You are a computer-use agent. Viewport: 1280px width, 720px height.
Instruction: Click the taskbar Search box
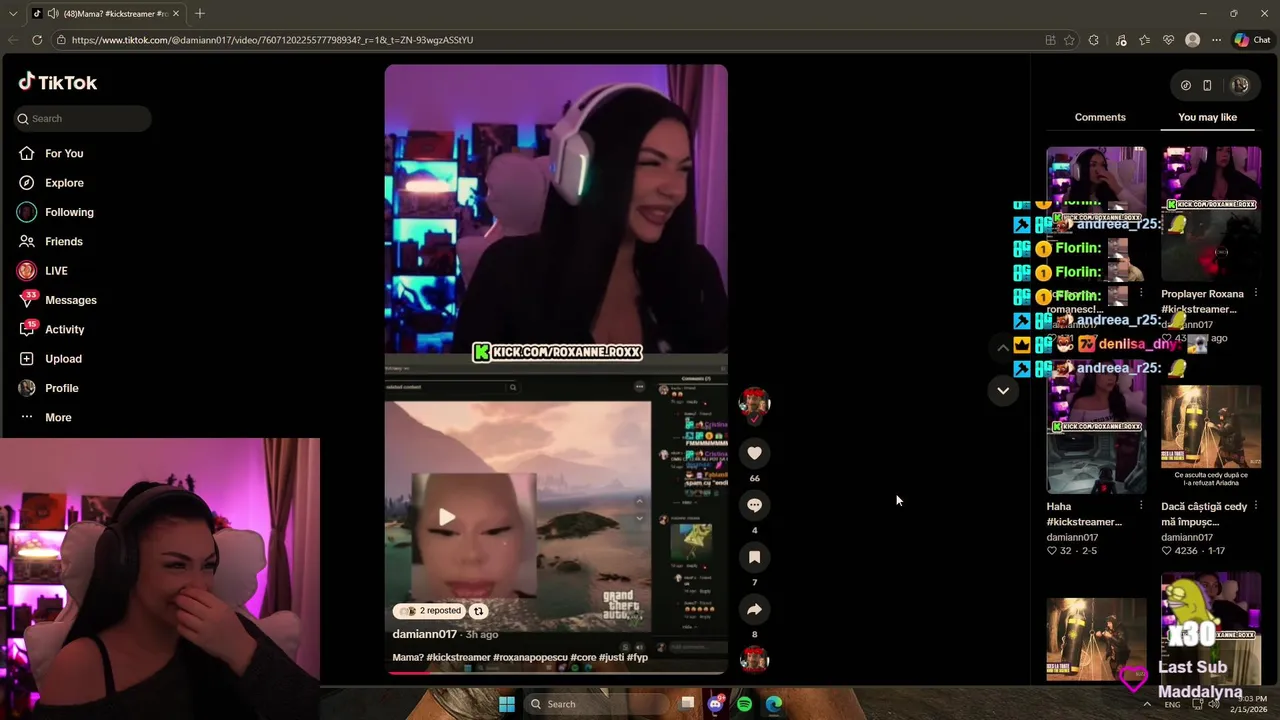click(x=597, y=704)
